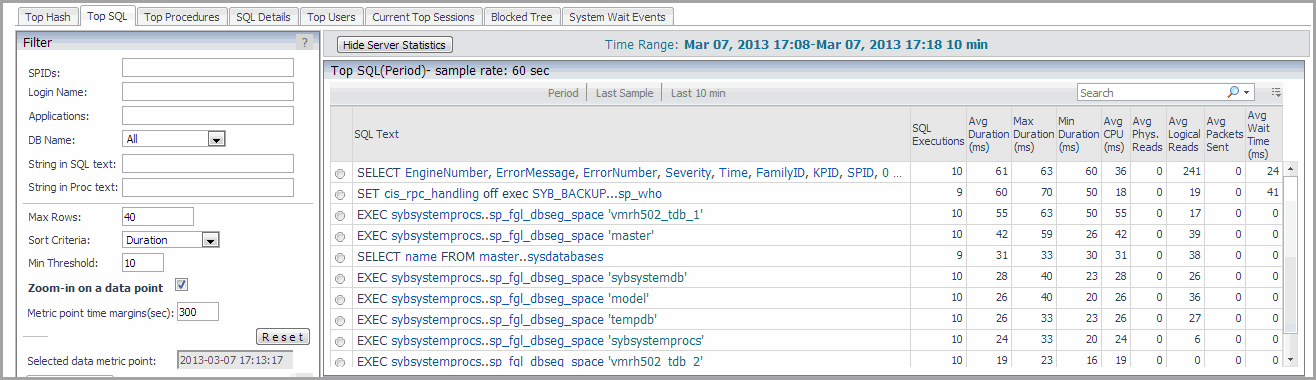Sort by Avg Duration column header
Screen dimensions: 1316x380
[987, 135]
